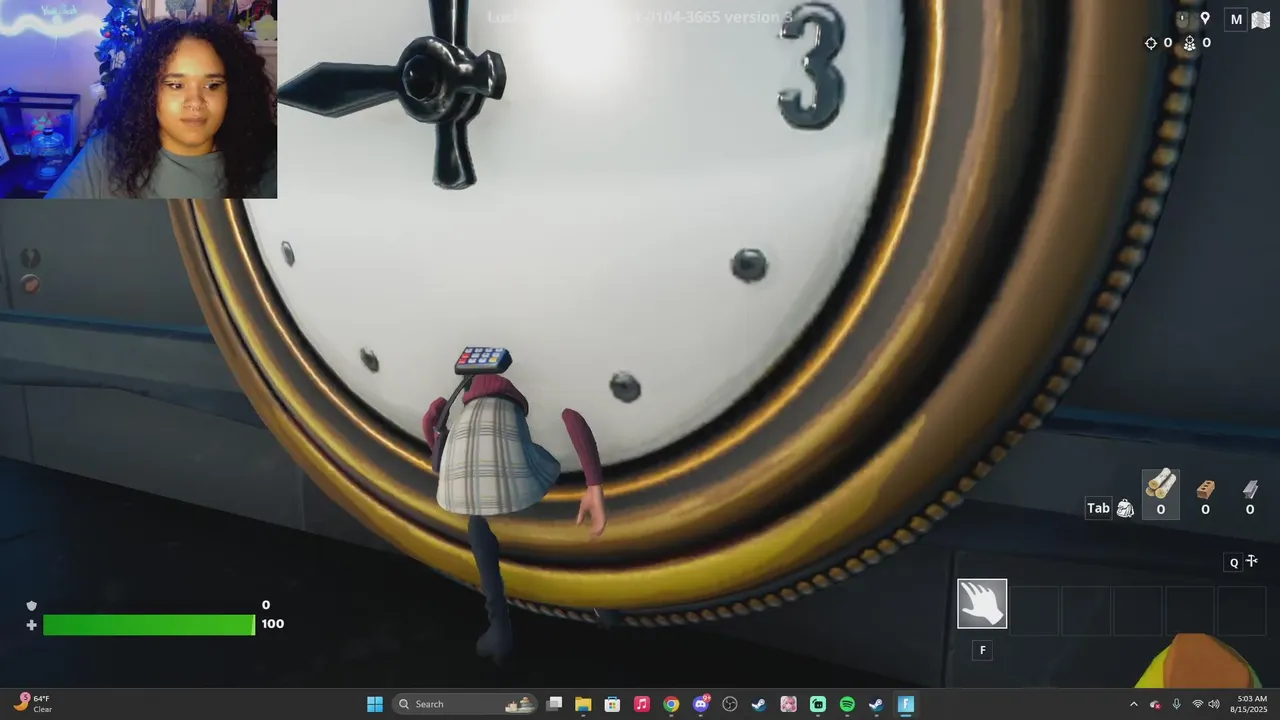The height and width of the screenshot is (720, 1280).
Task: Select the location pin marker icon
Action: pos(1205,19)
